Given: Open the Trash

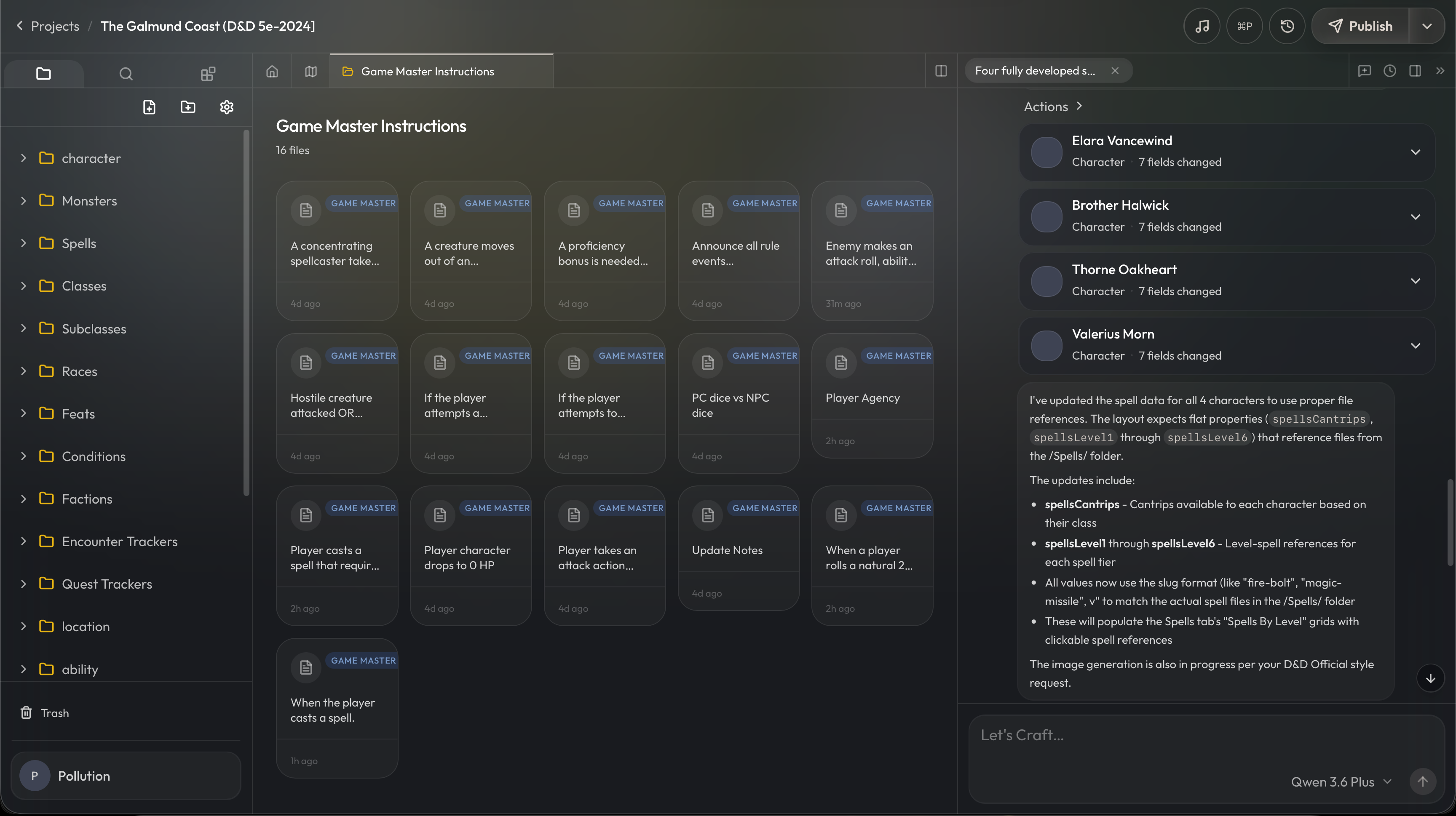Looking at the screenshot, I should click(x=45, y=713).
